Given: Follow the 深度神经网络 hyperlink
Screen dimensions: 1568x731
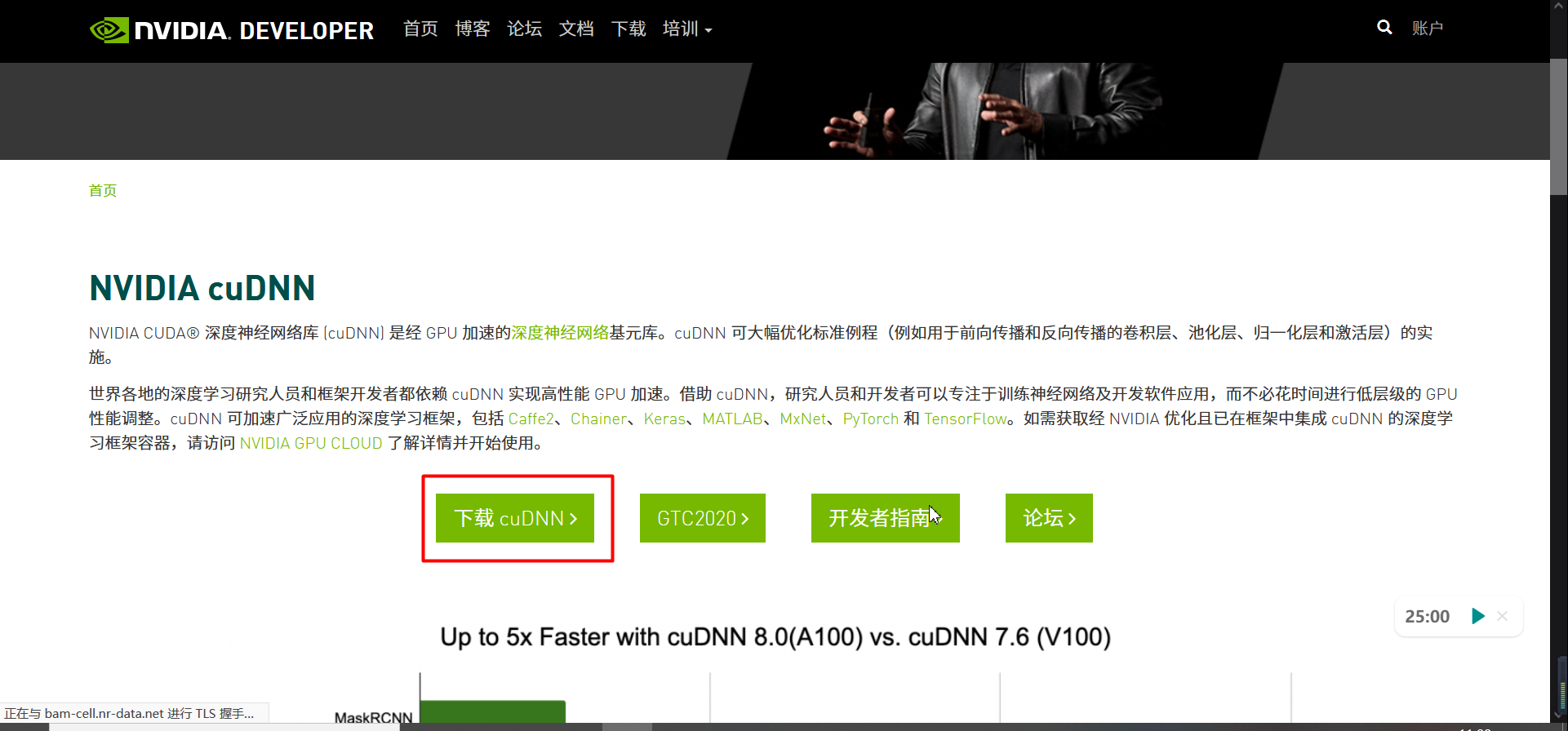Looking at the screenshot, I should coord(560,333).
